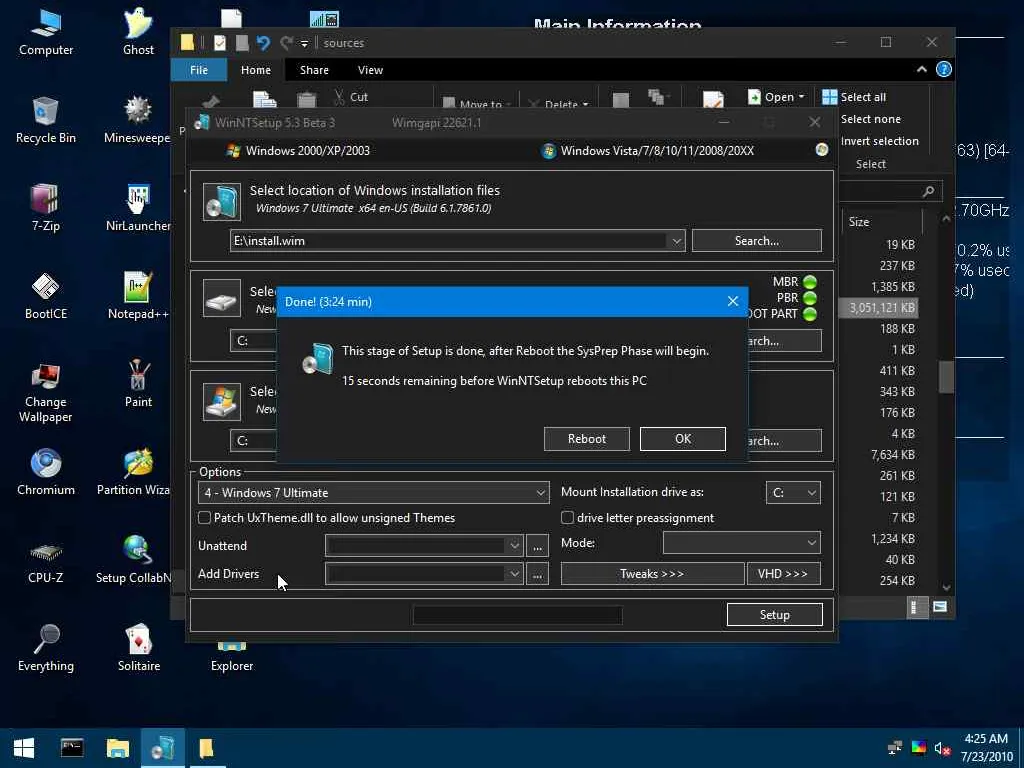The image size is (1024, 768).
Task: Select the 3,051,121 KB file row
Action: 878,308
